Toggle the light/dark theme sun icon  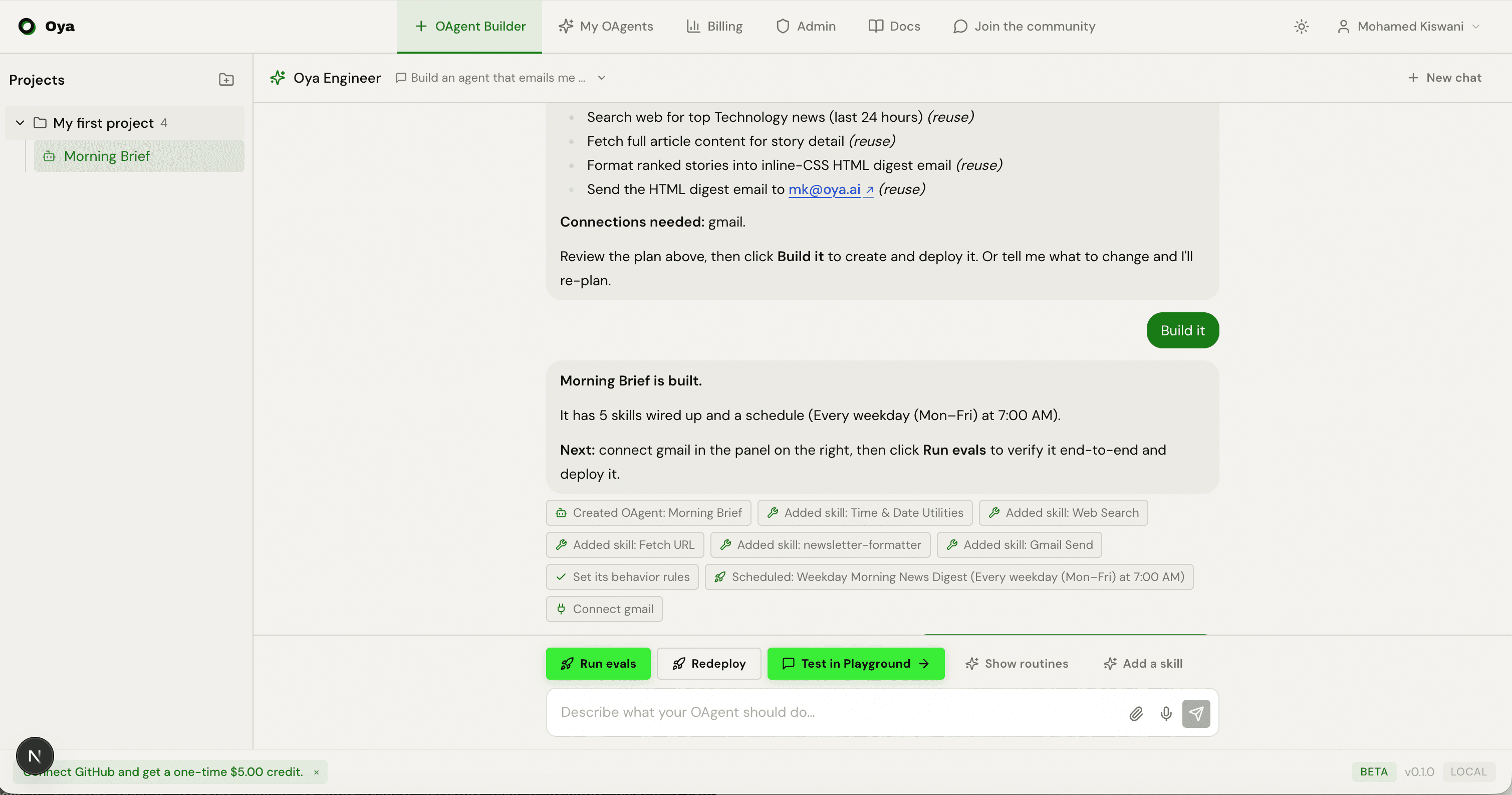point(1301,27)
